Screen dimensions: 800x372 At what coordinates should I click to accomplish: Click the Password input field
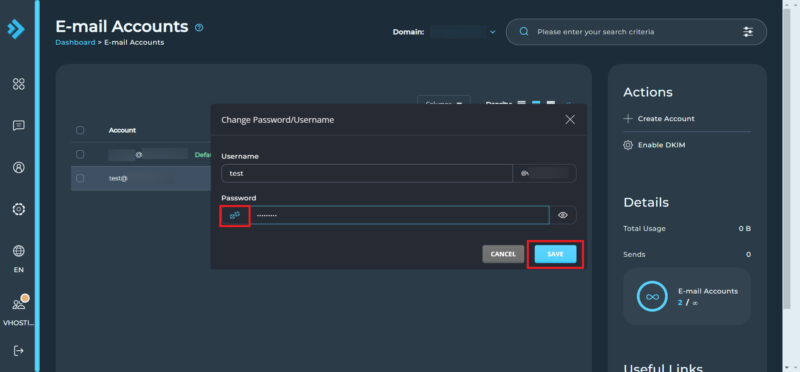click(399, 215)
